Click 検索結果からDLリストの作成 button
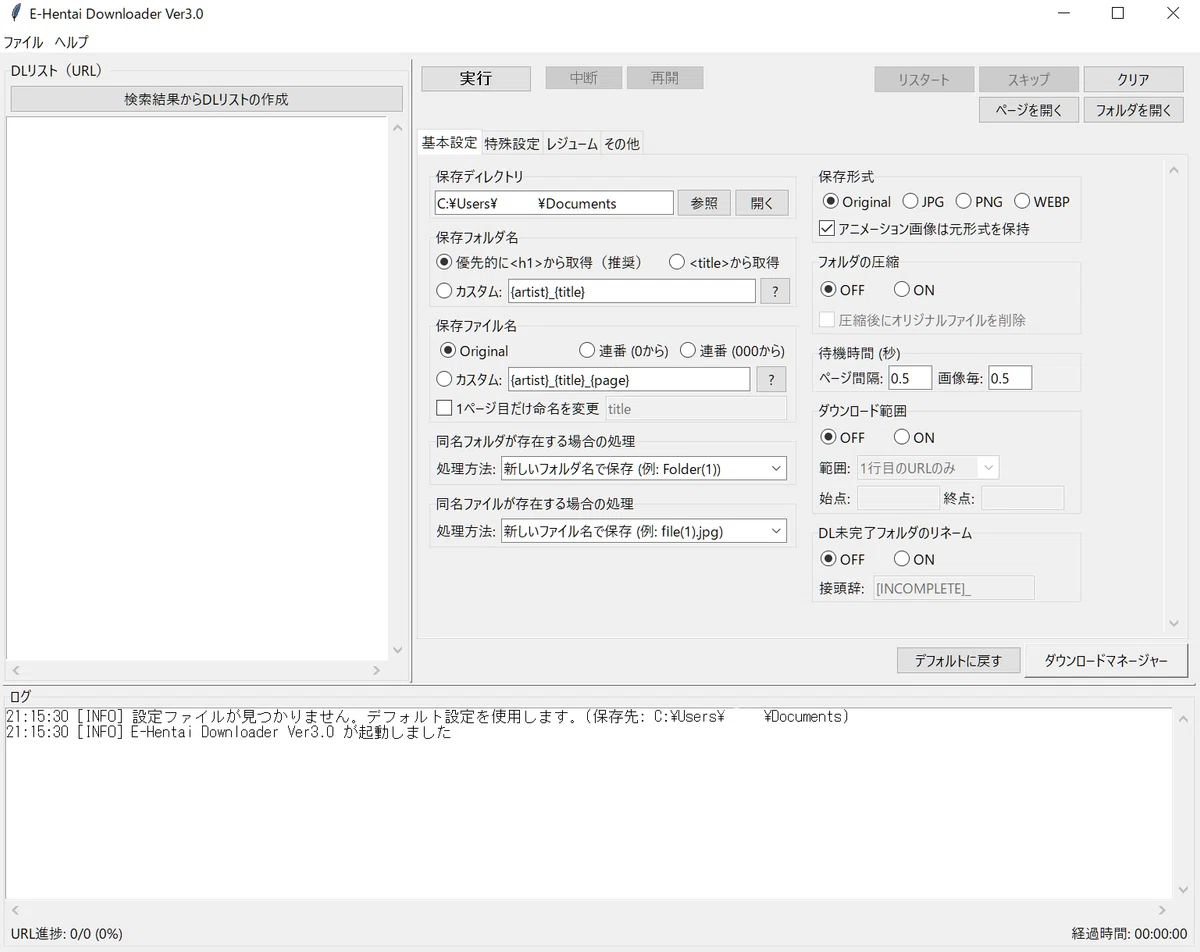This screenshot has width=1200, height=952. click(x=207, y=99)
